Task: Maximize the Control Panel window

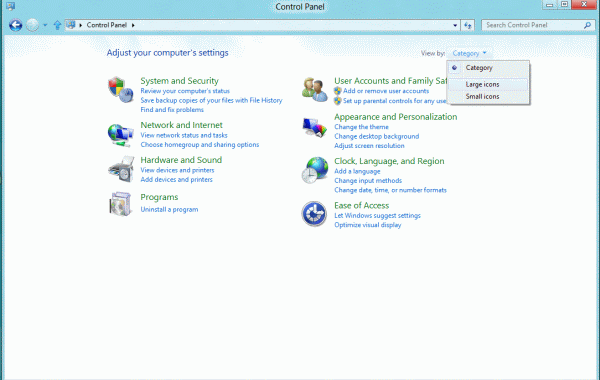Action: point(564,5)
